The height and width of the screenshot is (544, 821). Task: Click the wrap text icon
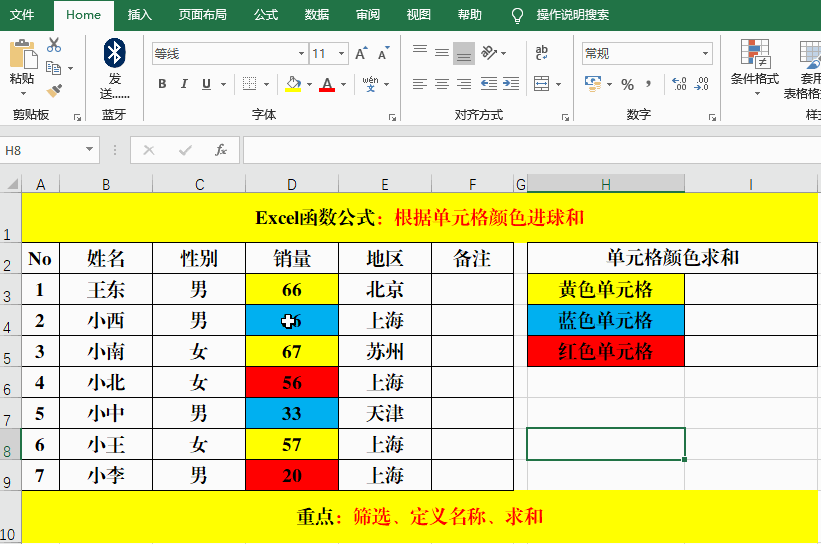(541, 53)
